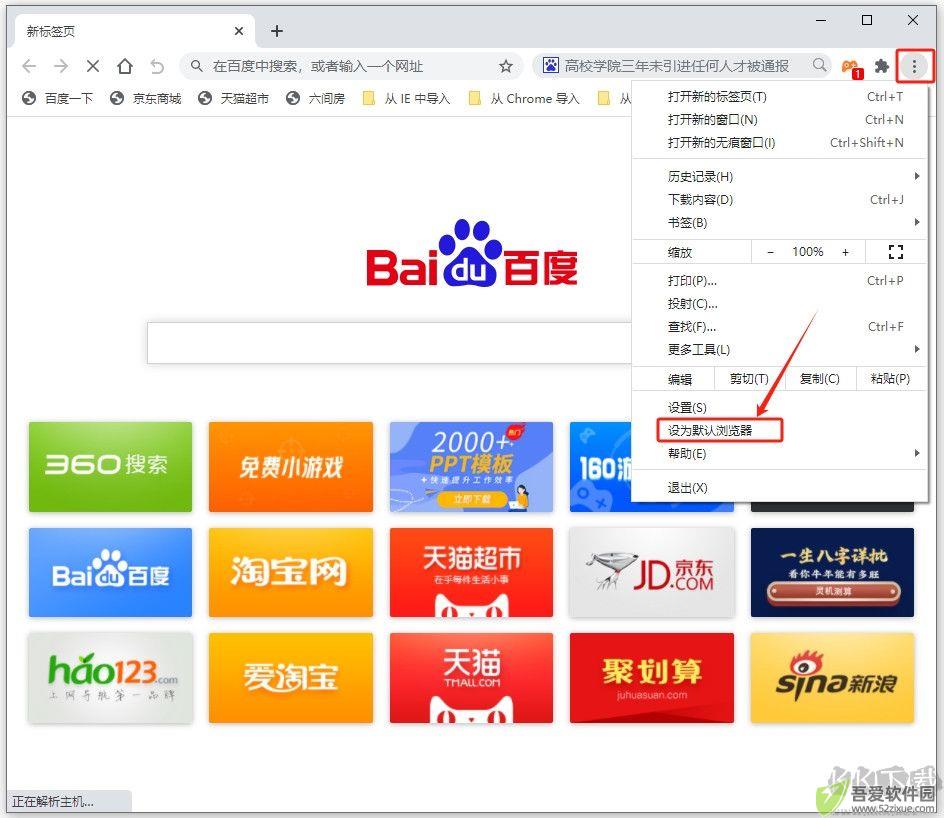Open the 爱淘宝 tile

[x=291, y=678]
